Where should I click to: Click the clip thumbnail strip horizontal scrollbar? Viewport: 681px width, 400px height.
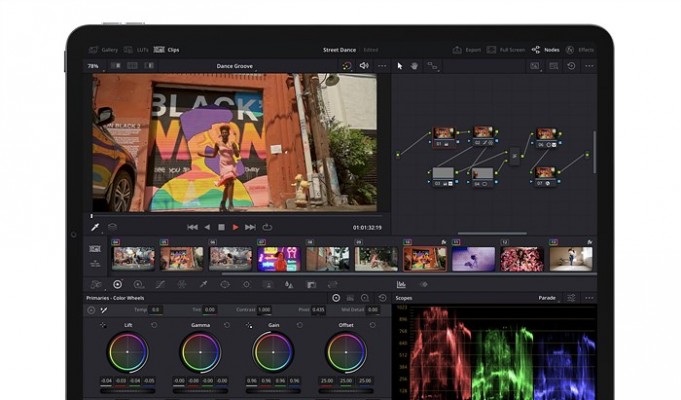(409, 274)
